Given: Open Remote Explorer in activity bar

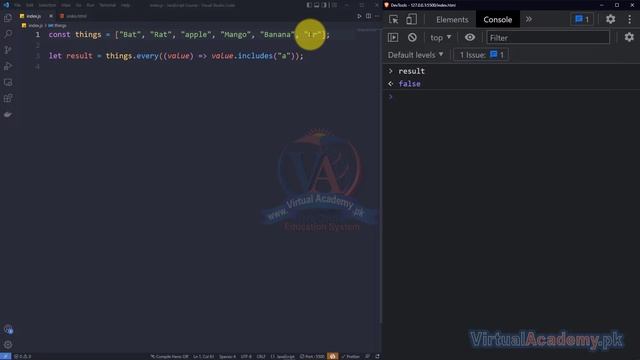Looking at the screenshot, I should (8, 82).
